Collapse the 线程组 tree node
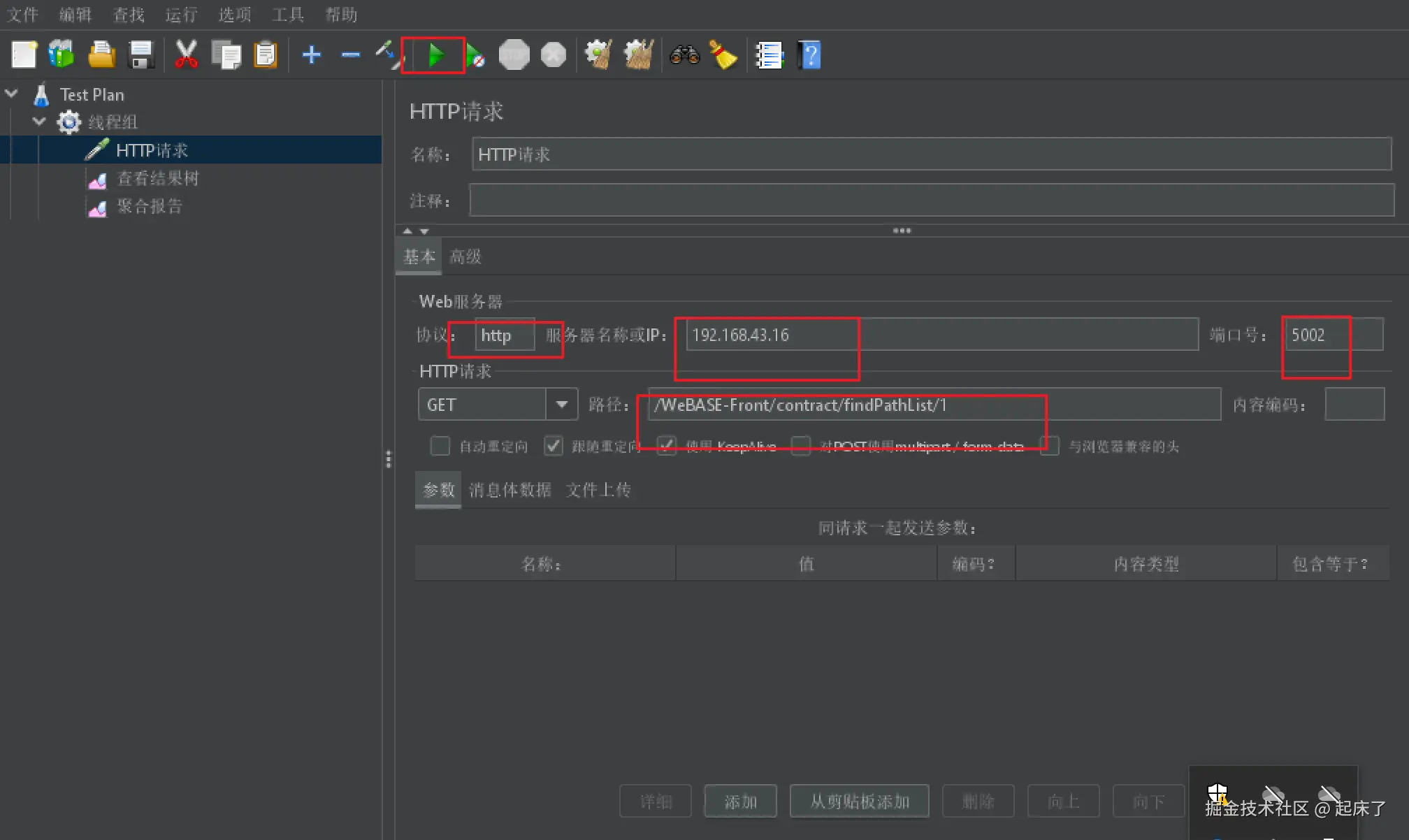The width and height of the screenshot is (1409, 840). point(39,122)
